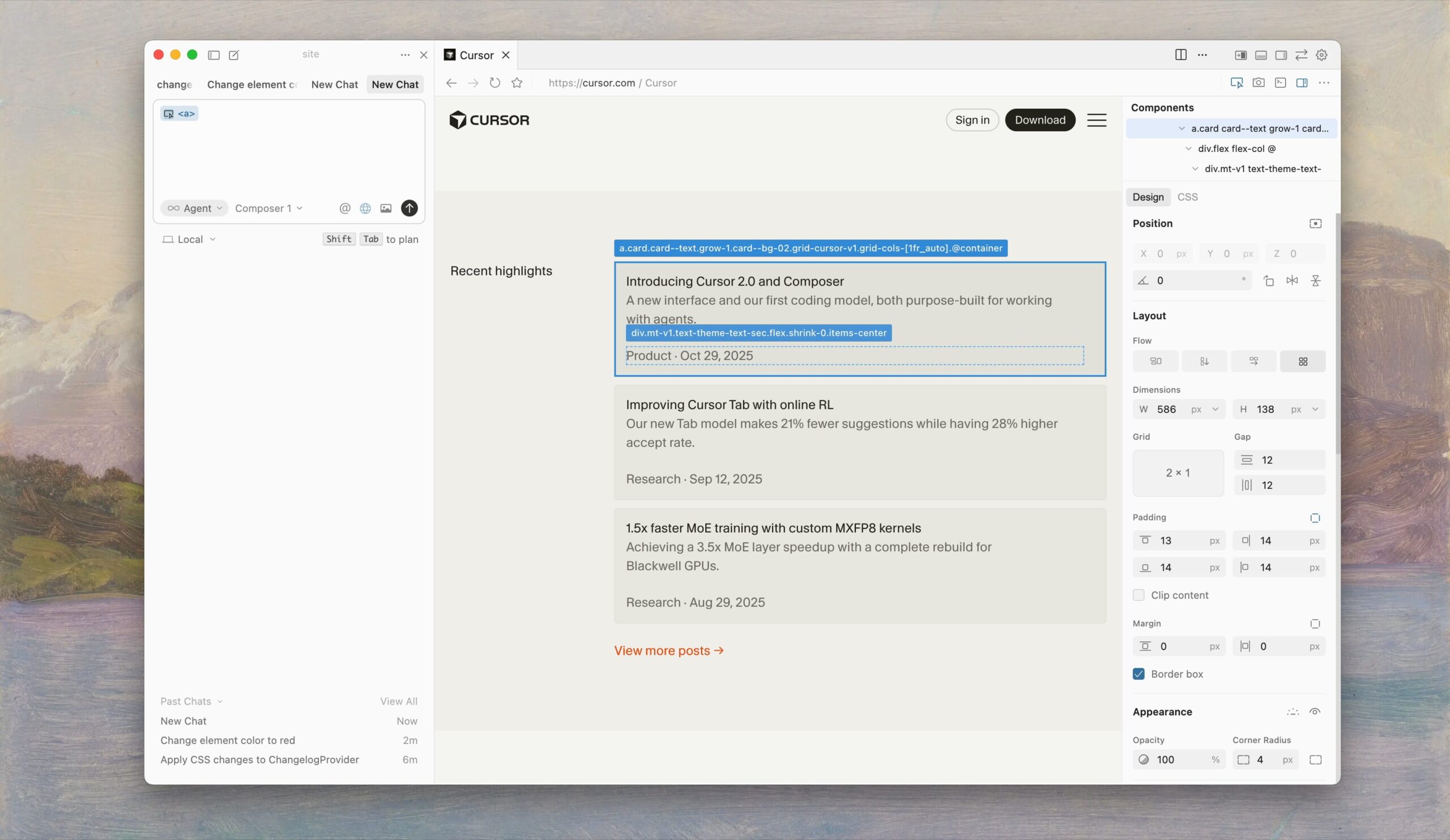Open the 'Change element c' chat tab
The width and height of the screenshot is (1450, 840).
click(251, 84)
